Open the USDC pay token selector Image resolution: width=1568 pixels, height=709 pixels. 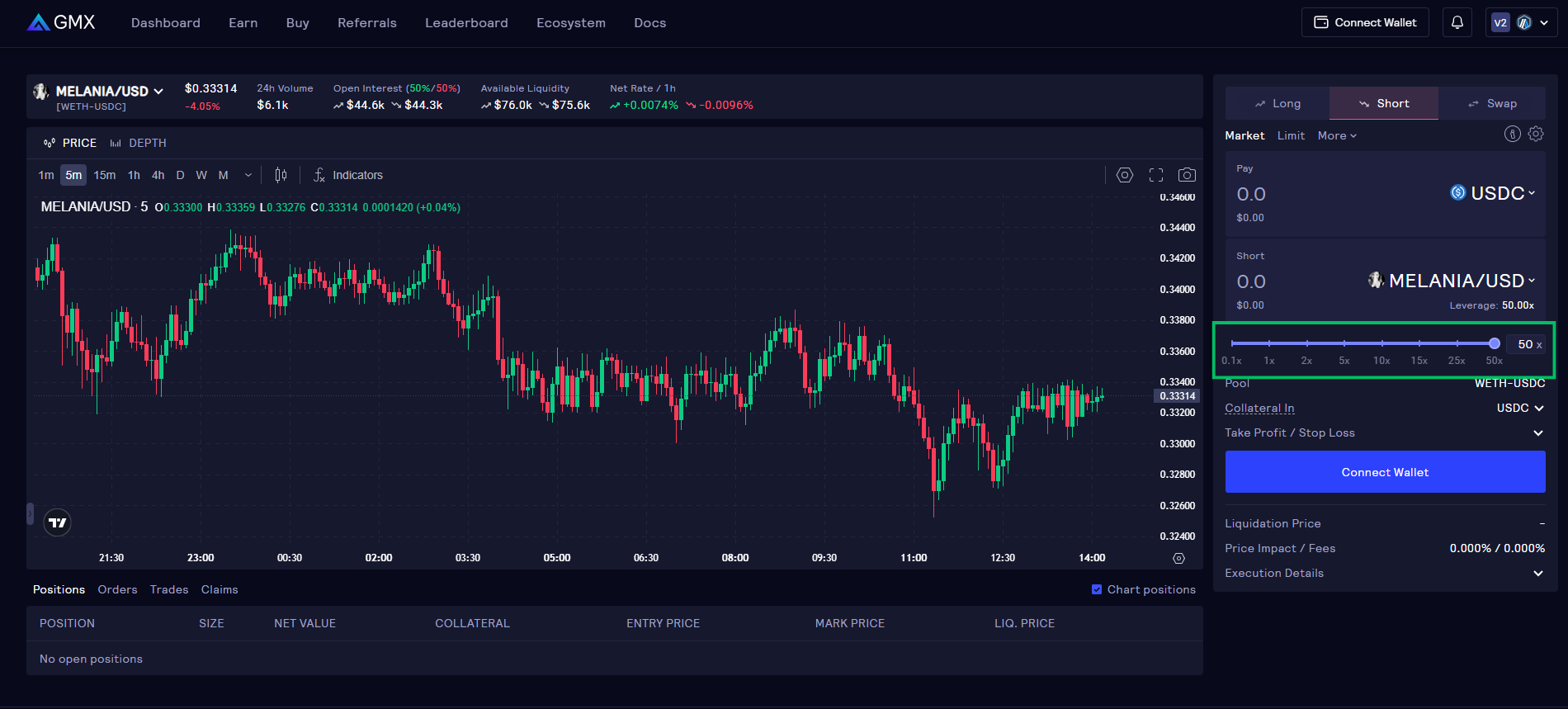(x=1493, y=193)
